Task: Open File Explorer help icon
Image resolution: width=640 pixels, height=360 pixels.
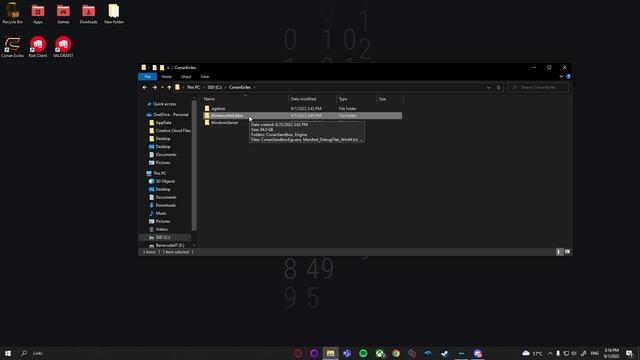Action: [x=568, y=76]
